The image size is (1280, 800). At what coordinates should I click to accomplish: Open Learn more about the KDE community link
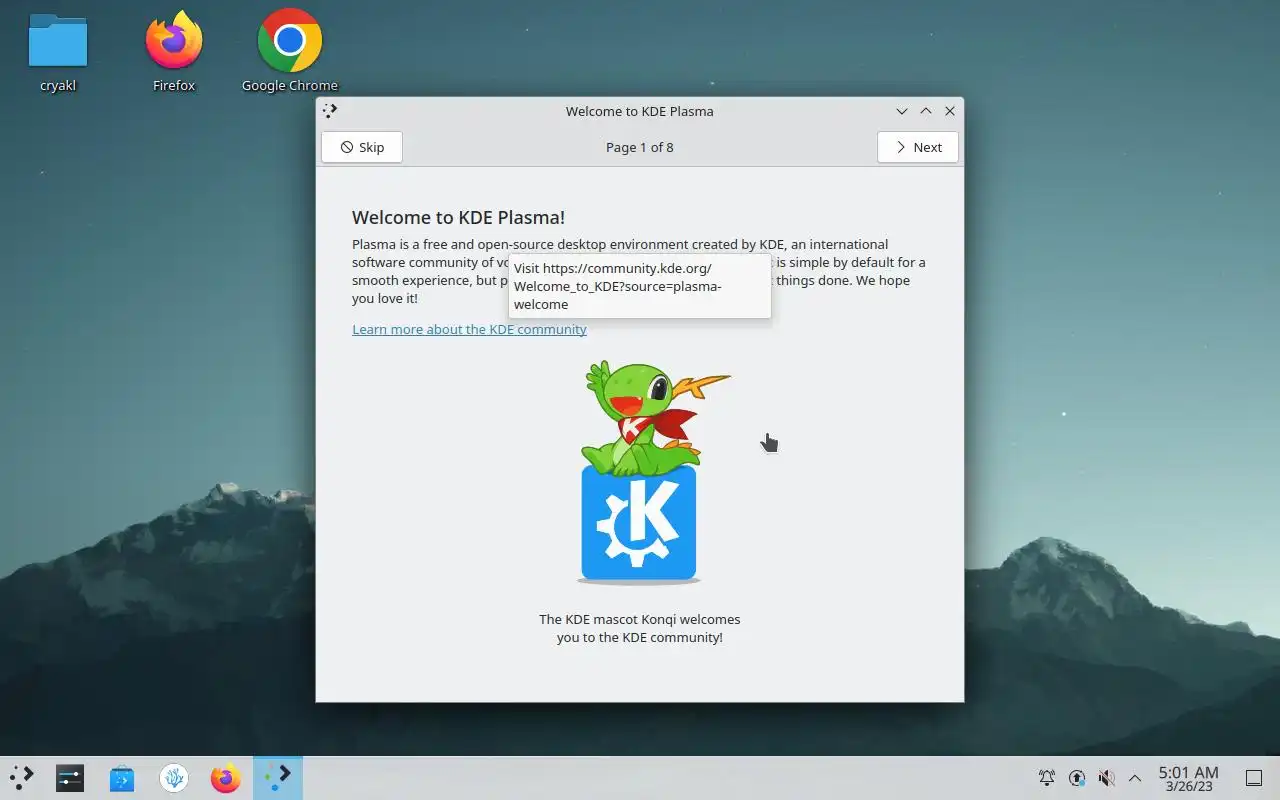(469, 329)
